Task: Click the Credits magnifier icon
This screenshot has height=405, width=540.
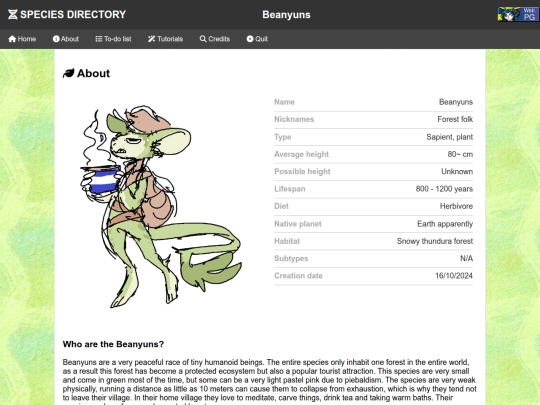Action: [203, 39]
